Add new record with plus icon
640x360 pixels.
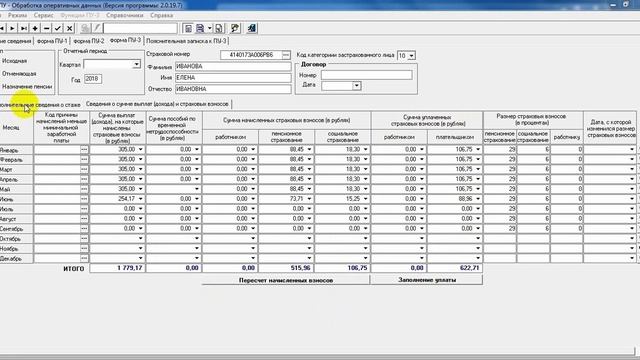point(35,28)
